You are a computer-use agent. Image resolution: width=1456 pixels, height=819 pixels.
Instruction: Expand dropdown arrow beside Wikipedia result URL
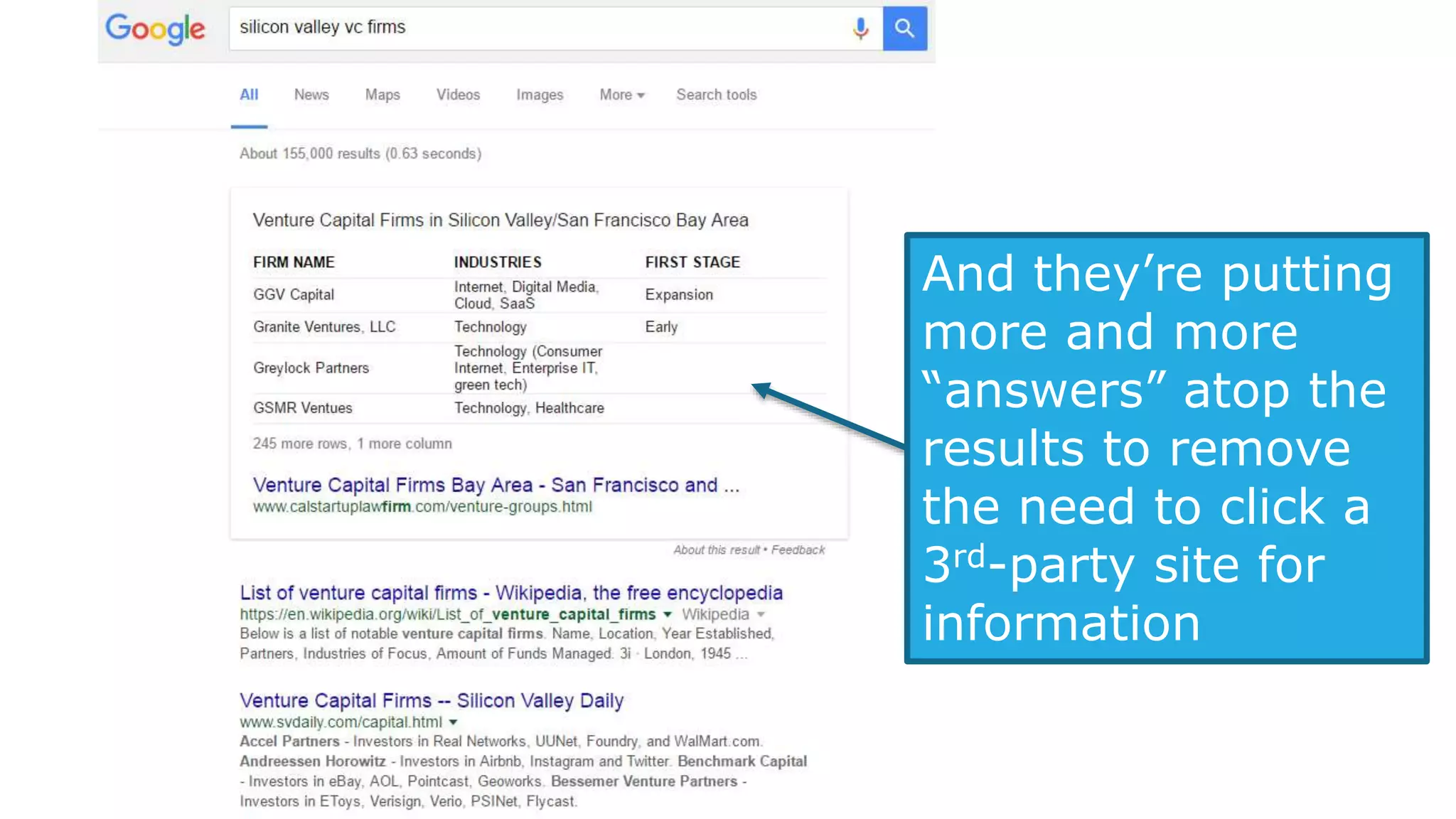click(667, 614)
